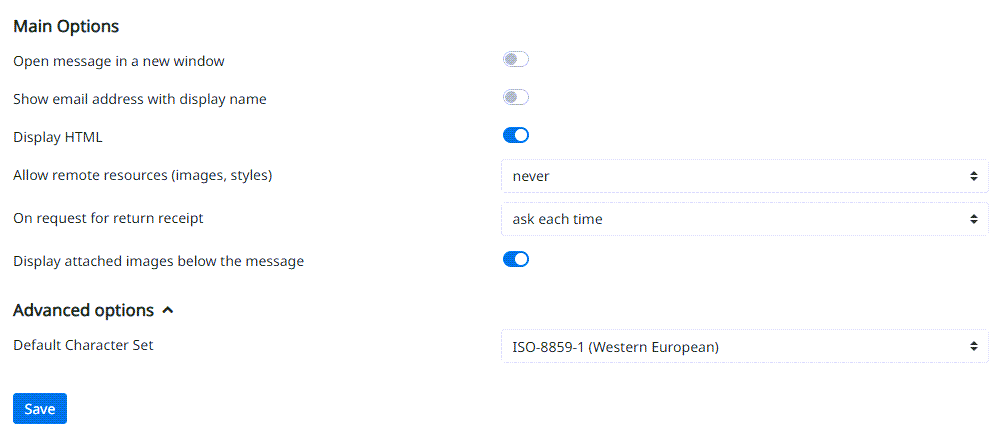1002x448 pixels.
Task: Open the ISO-8859-1 (Western European) dropdown
Action: point(744,347)
